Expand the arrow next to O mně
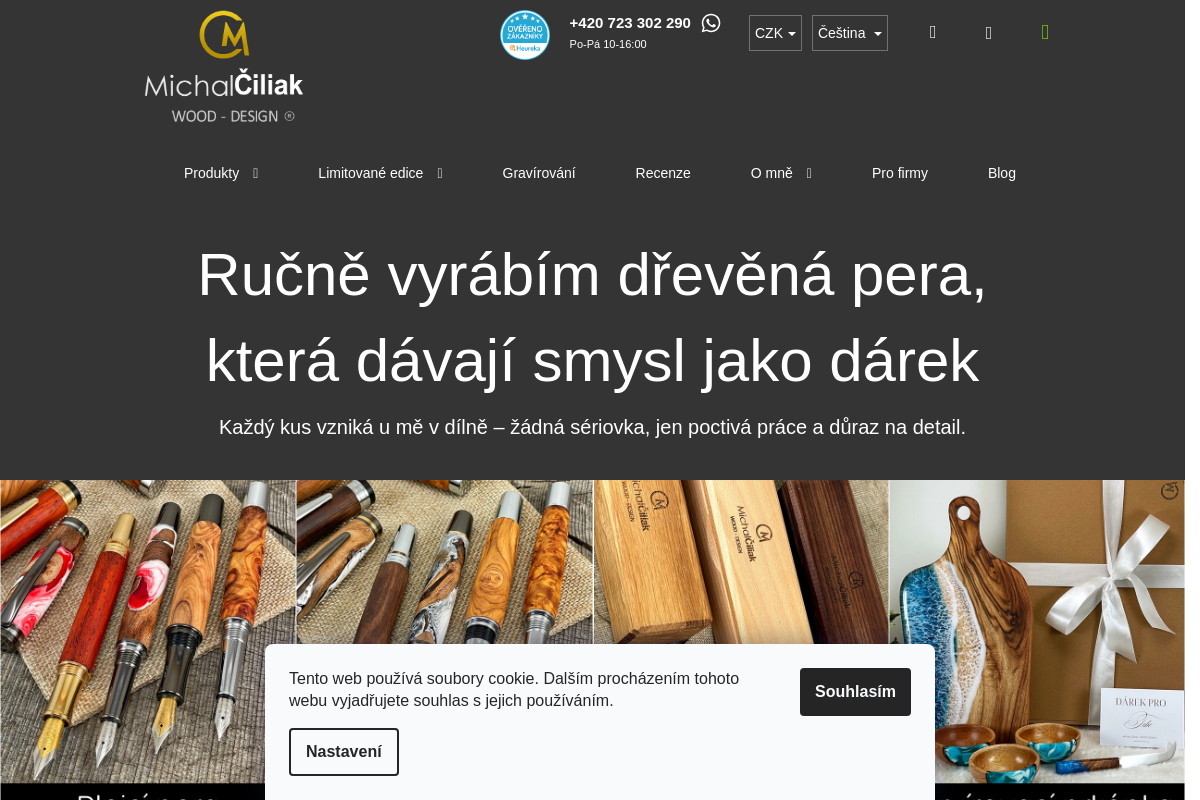 tap(809, 173)
